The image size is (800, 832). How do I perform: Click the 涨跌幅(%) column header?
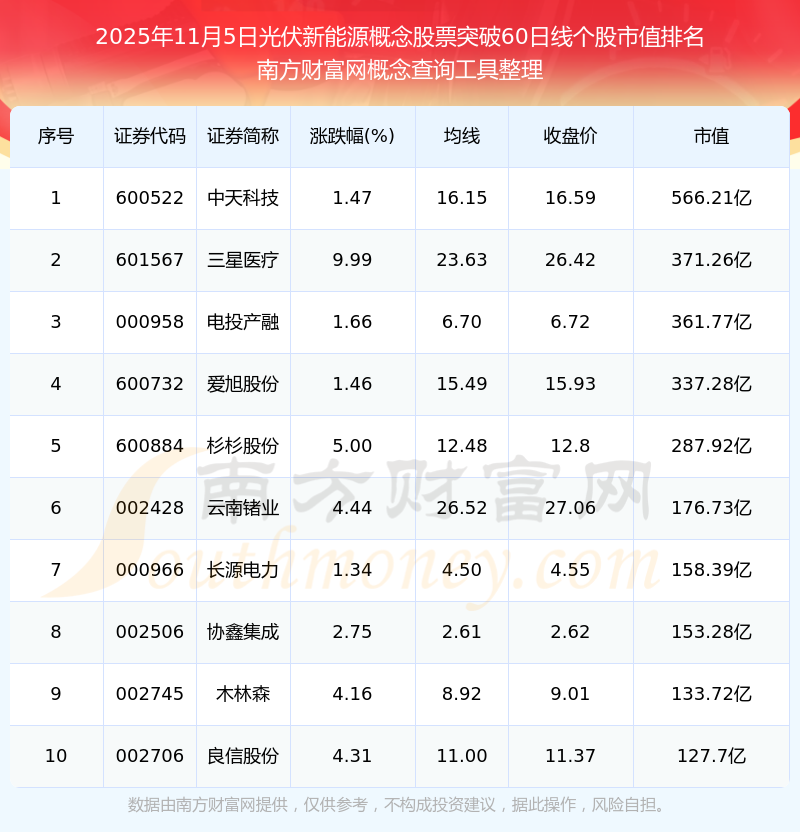tap(352, 136)
